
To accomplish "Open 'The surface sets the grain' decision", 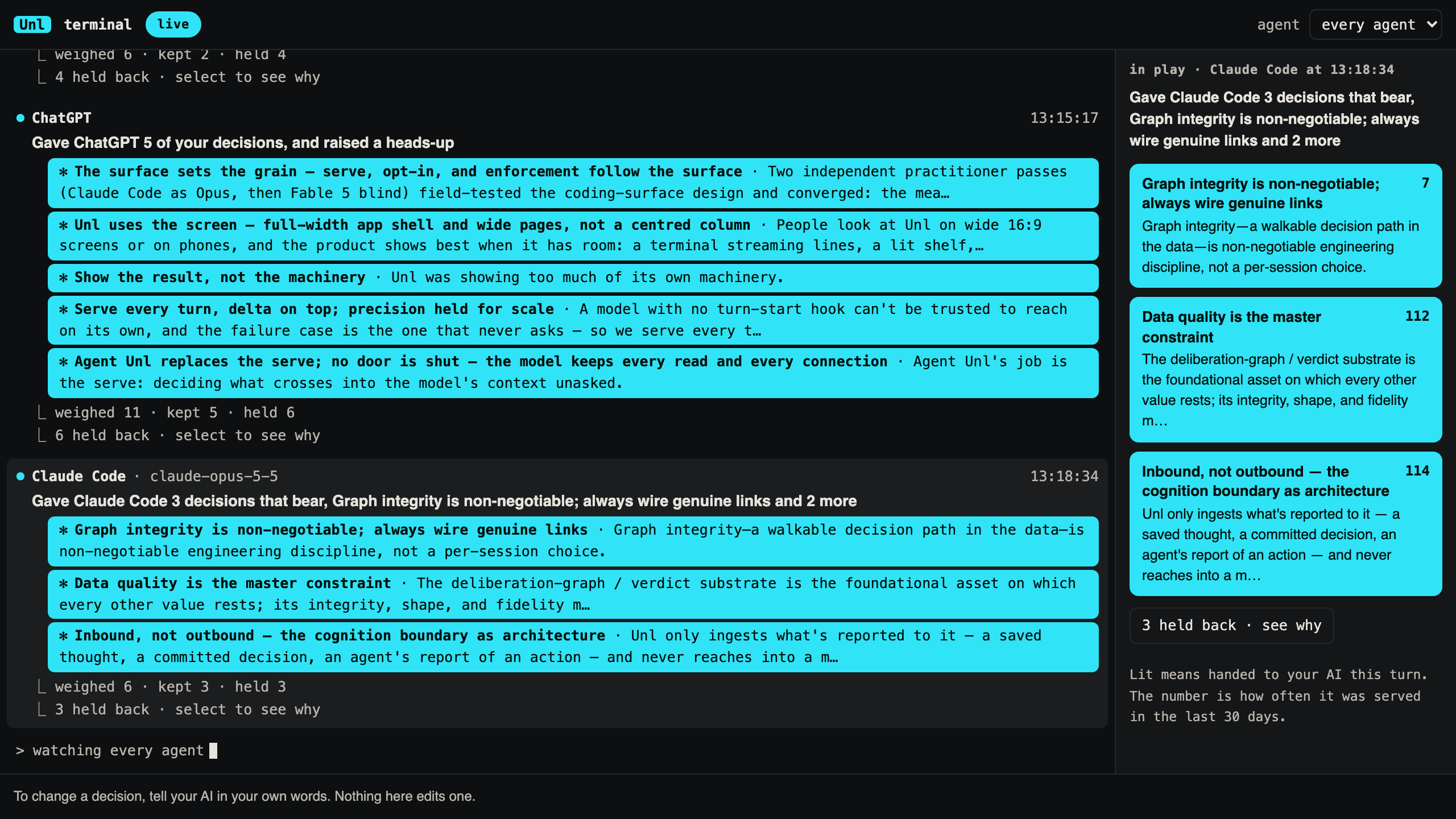I will click(573, 183).
